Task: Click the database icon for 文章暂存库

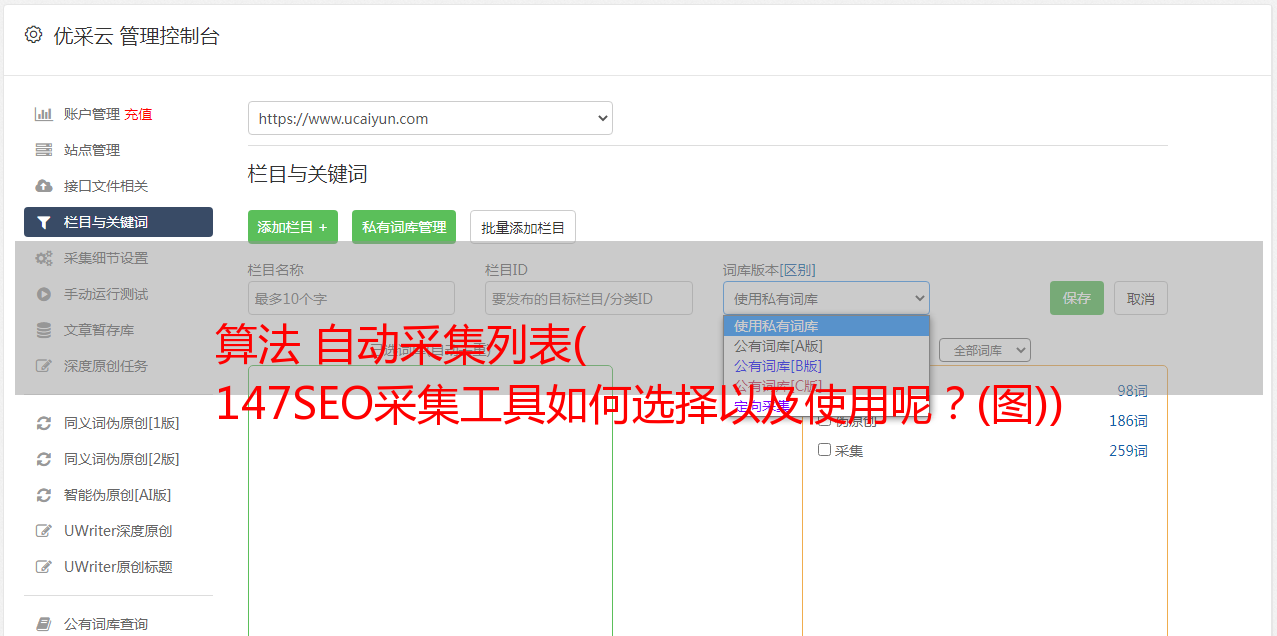Action: 43,330
